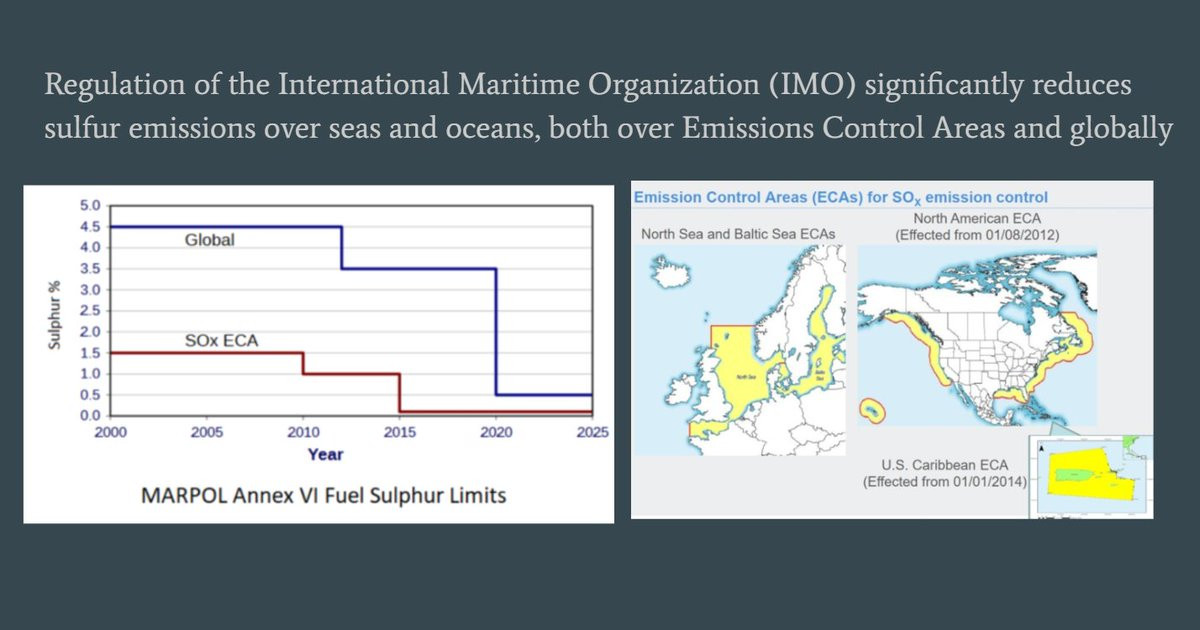Click the 'SOx ECA' line label in chart

tap(221, 340)
